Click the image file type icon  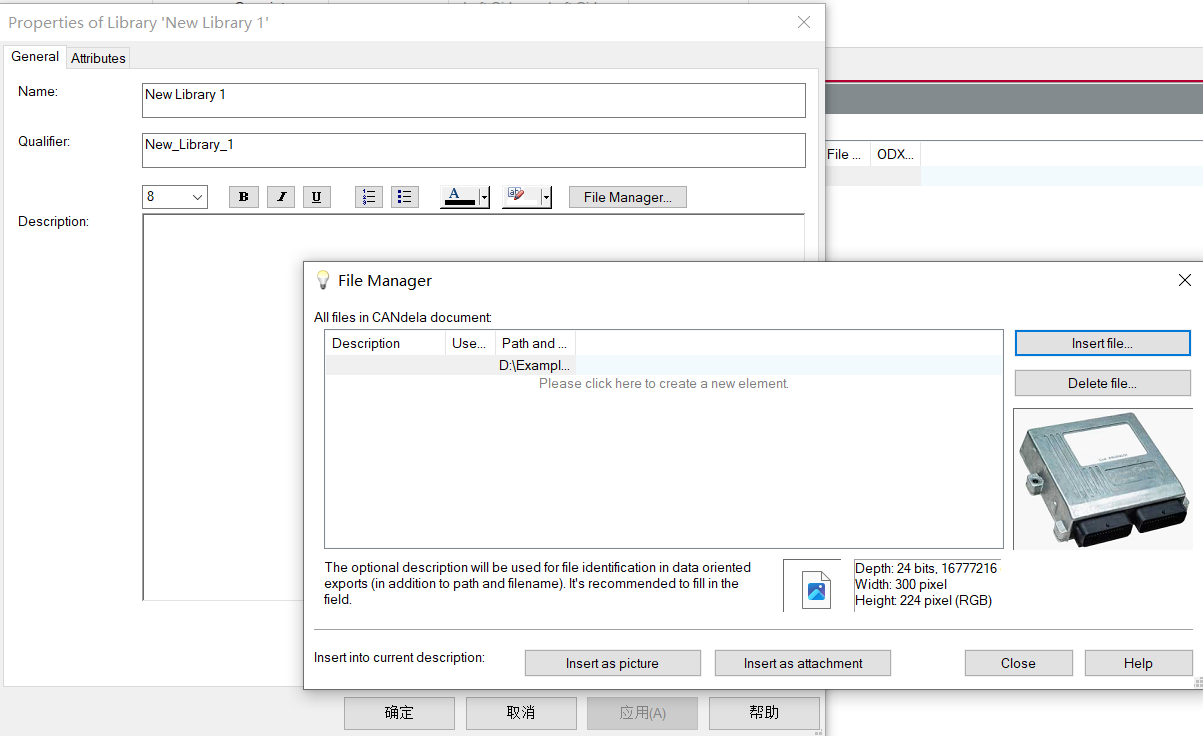[x=817, y=590]
